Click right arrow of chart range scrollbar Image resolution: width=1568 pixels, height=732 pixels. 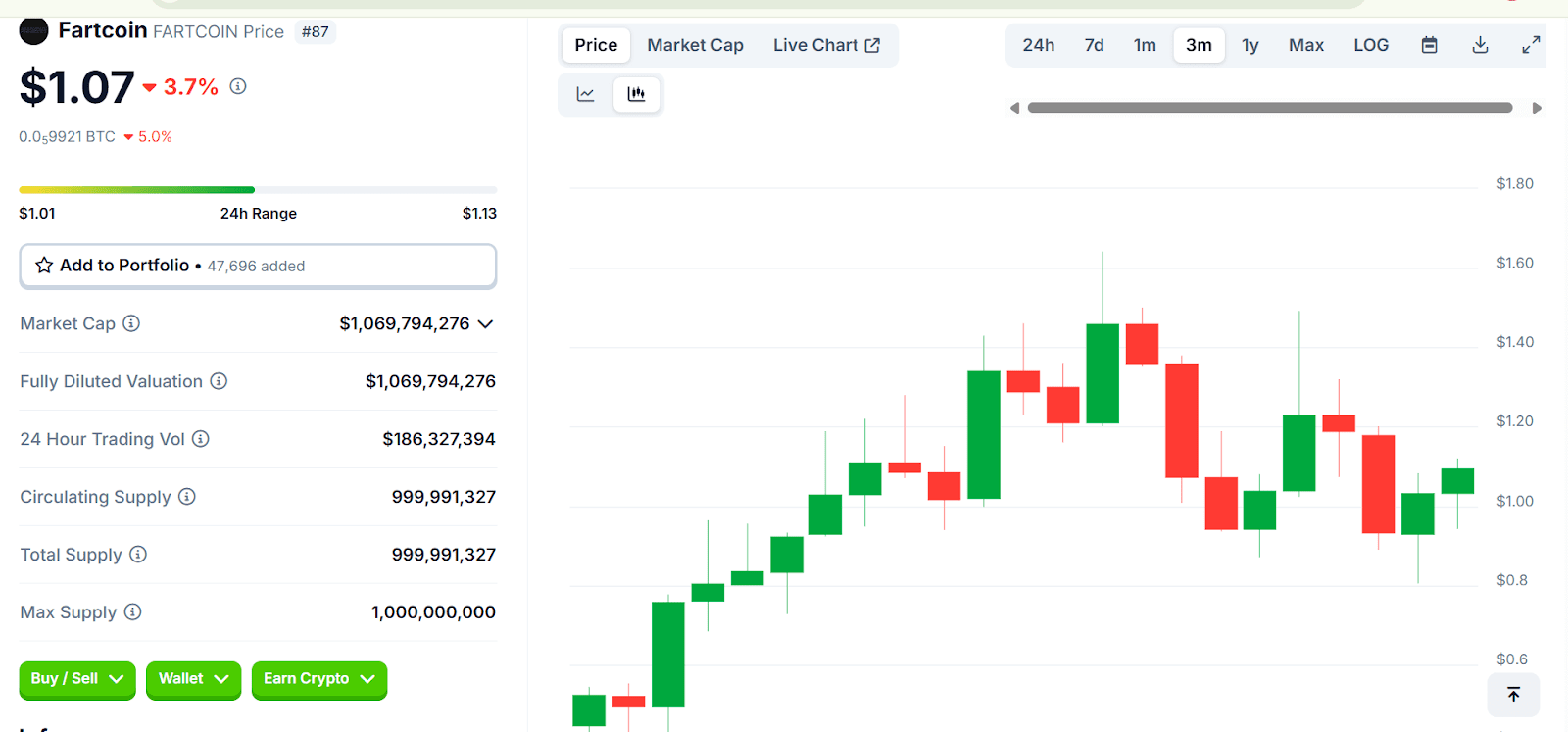1537,108
